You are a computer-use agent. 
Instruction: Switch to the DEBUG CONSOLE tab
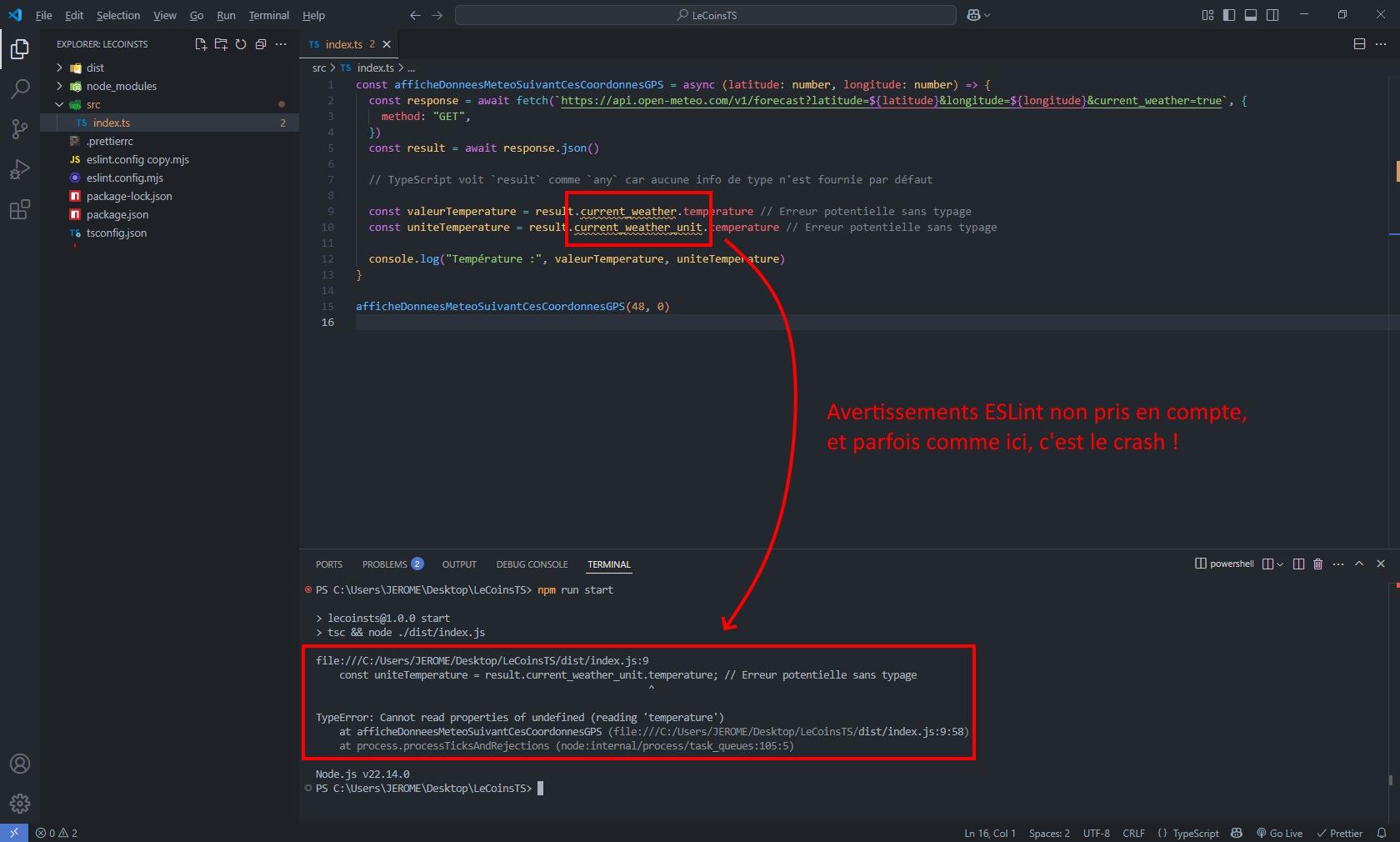(x=532, y=564)
